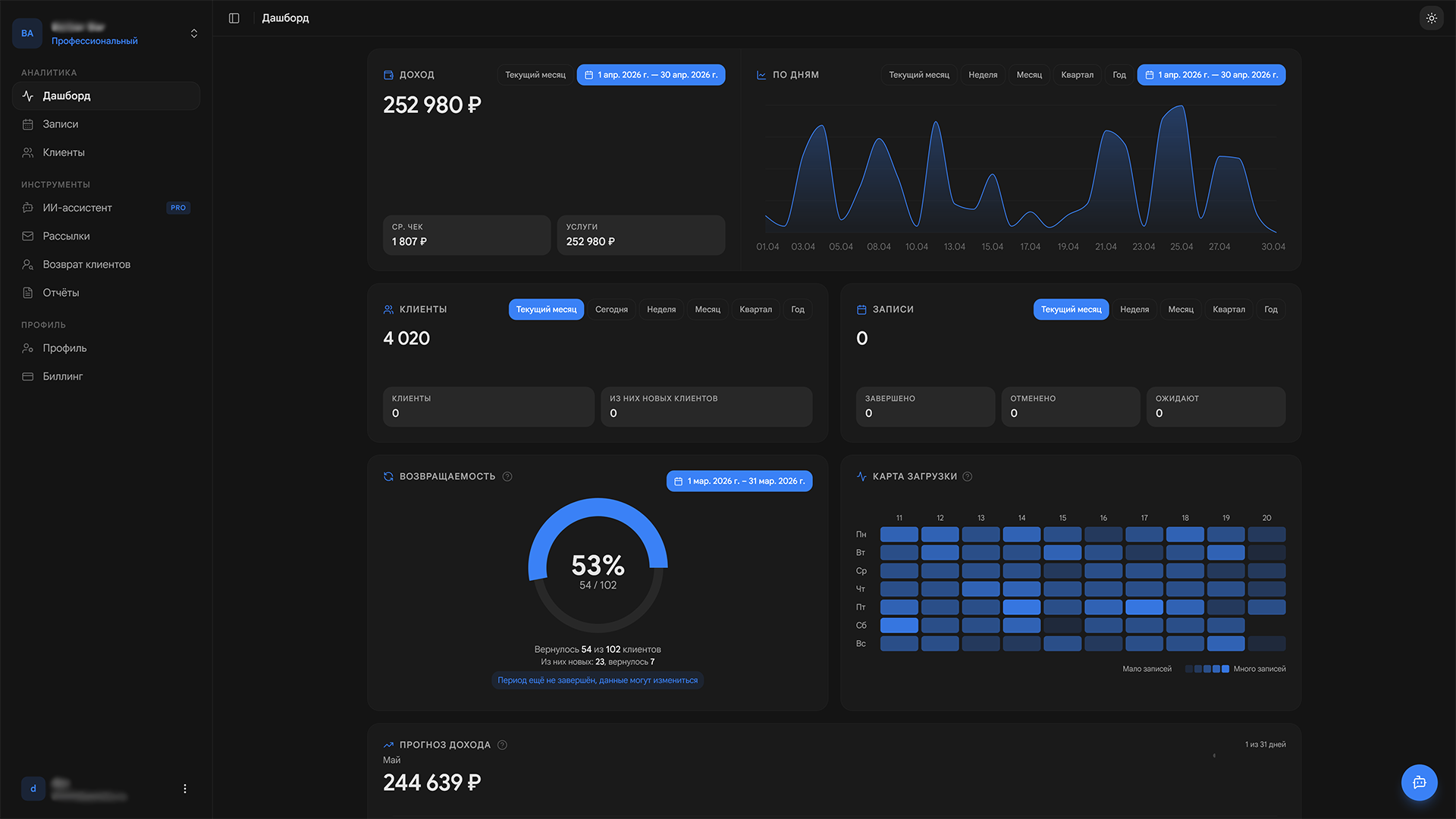Toggle the sidebar panel icon

click(x=234, y=18)
